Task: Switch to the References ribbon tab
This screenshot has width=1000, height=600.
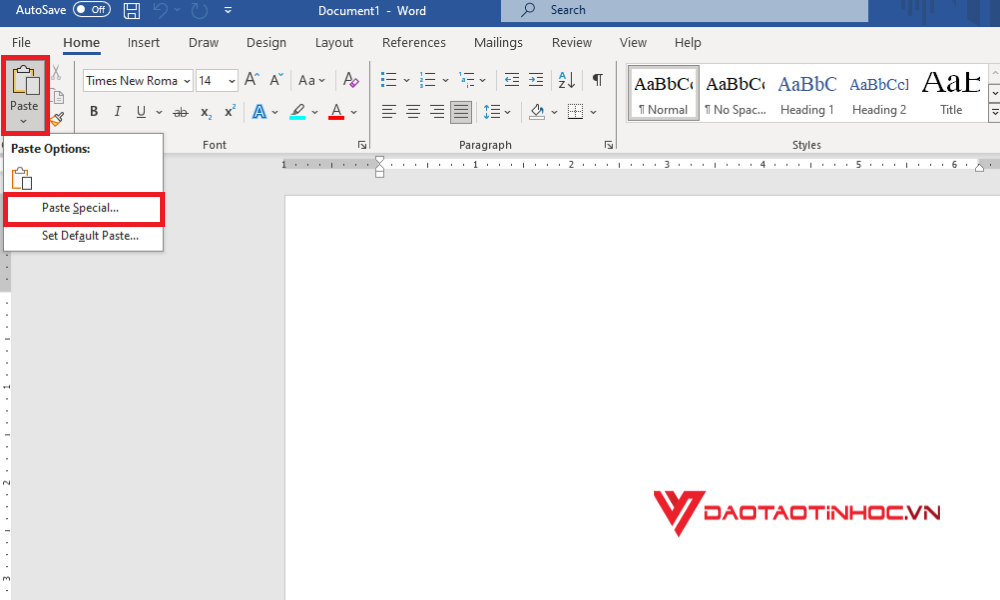Action: (x=413, y=42)
